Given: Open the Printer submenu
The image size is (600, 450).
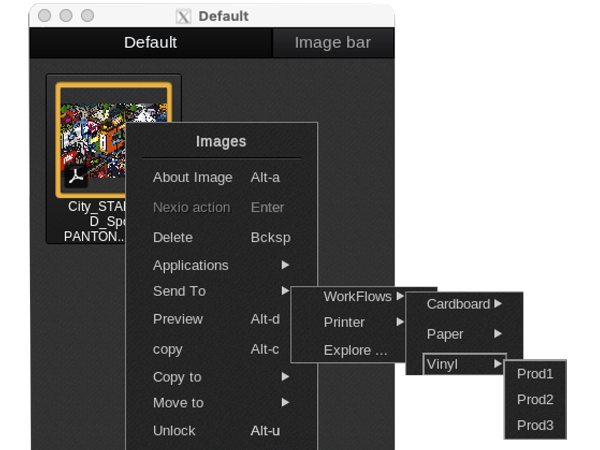Looking at the screenshot, I should (x=363, y=322).
